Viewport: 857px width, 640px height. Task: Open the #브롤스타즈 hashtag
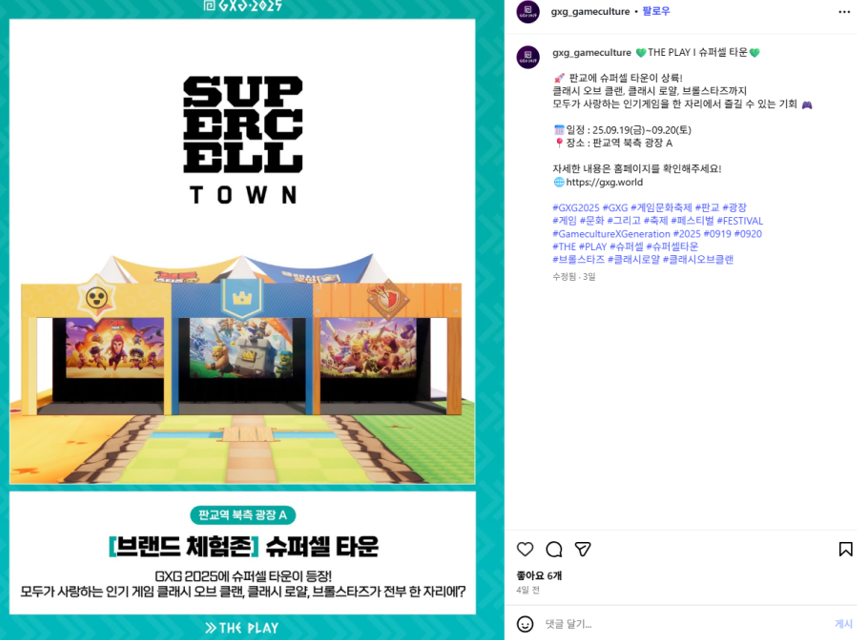pos(578,260)
